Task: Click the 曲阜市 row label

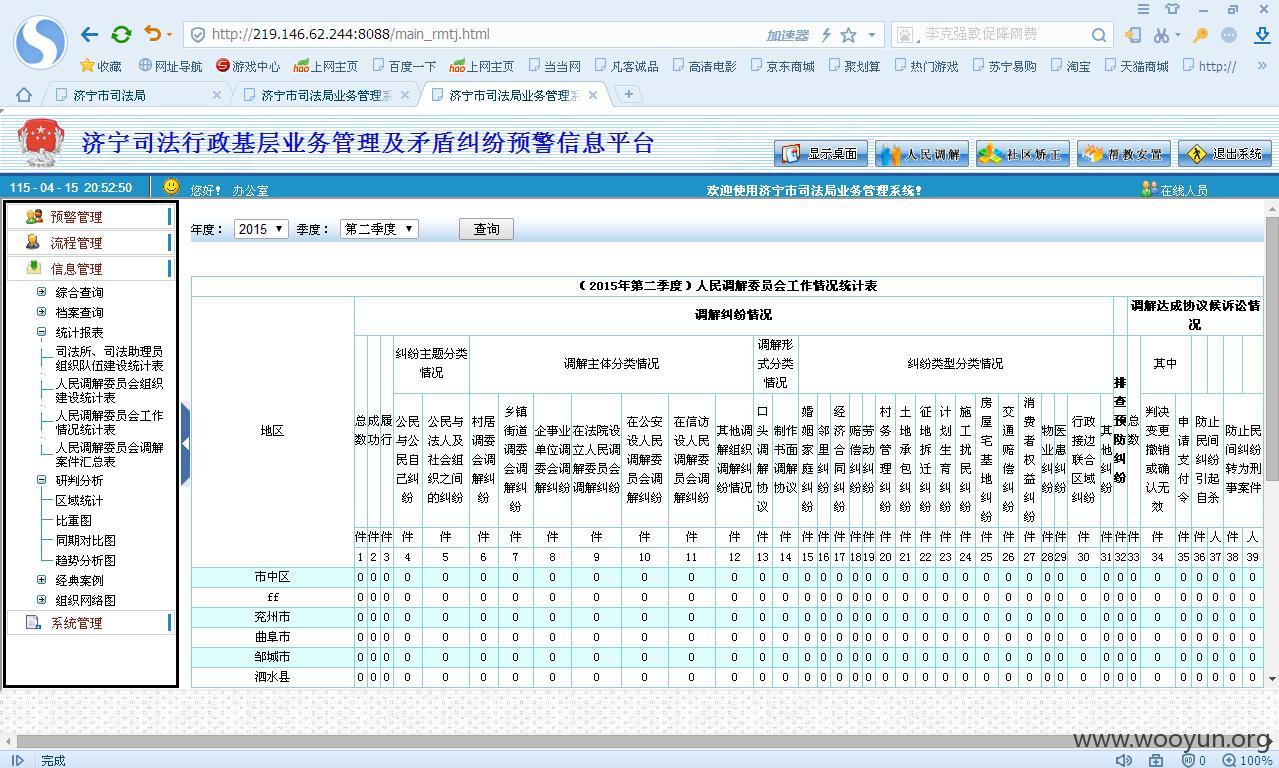Action: (272, 637)
